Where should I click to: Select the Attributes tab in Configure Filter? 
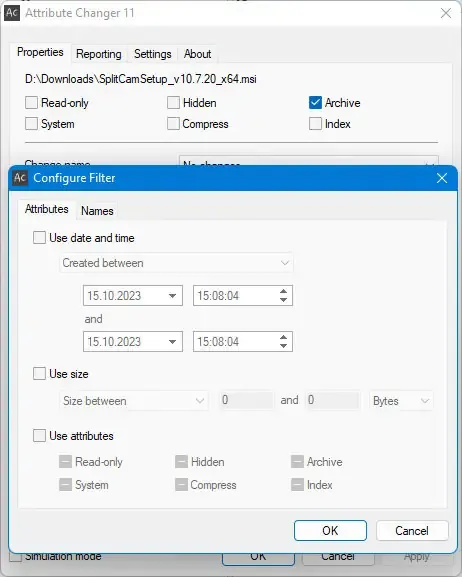[x=47, y=209]
